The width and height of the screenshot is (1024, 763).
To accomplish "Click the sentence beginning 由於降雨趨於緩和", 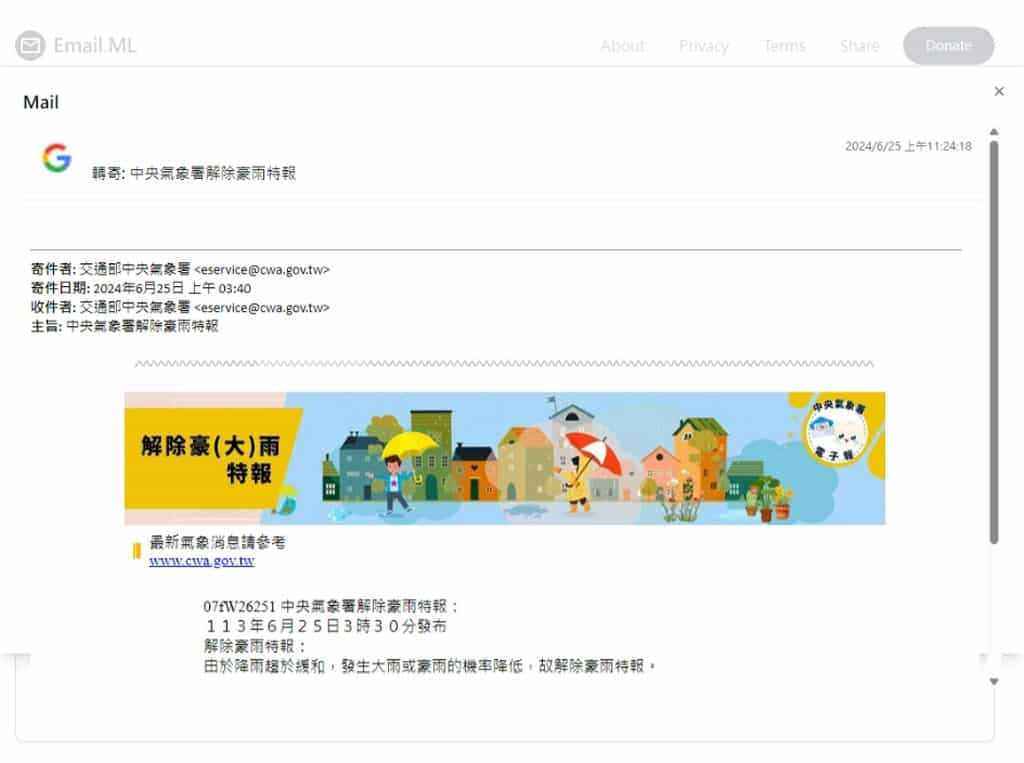I will pos(430,666).
